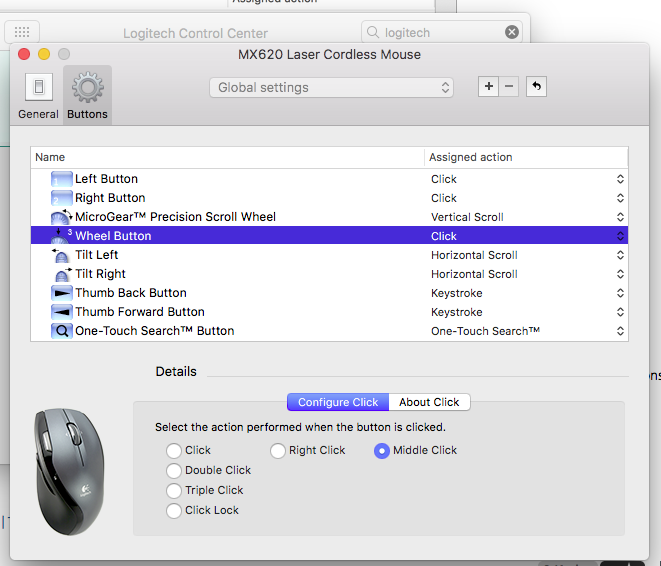
Task: Clear the logitech search field text
Action: pyautogui.click(x=512, y=32)
